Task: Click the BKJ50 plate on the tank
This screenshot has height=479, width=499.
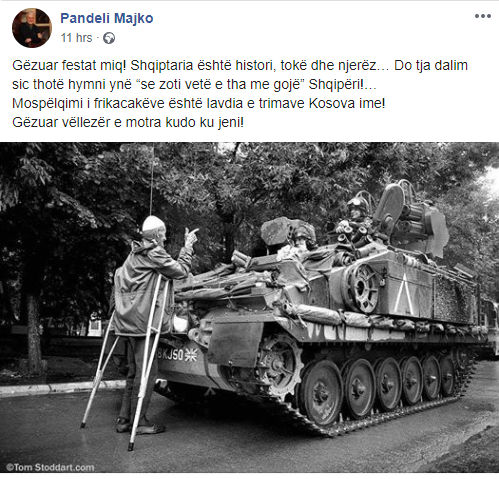Action: click(170, 354)
